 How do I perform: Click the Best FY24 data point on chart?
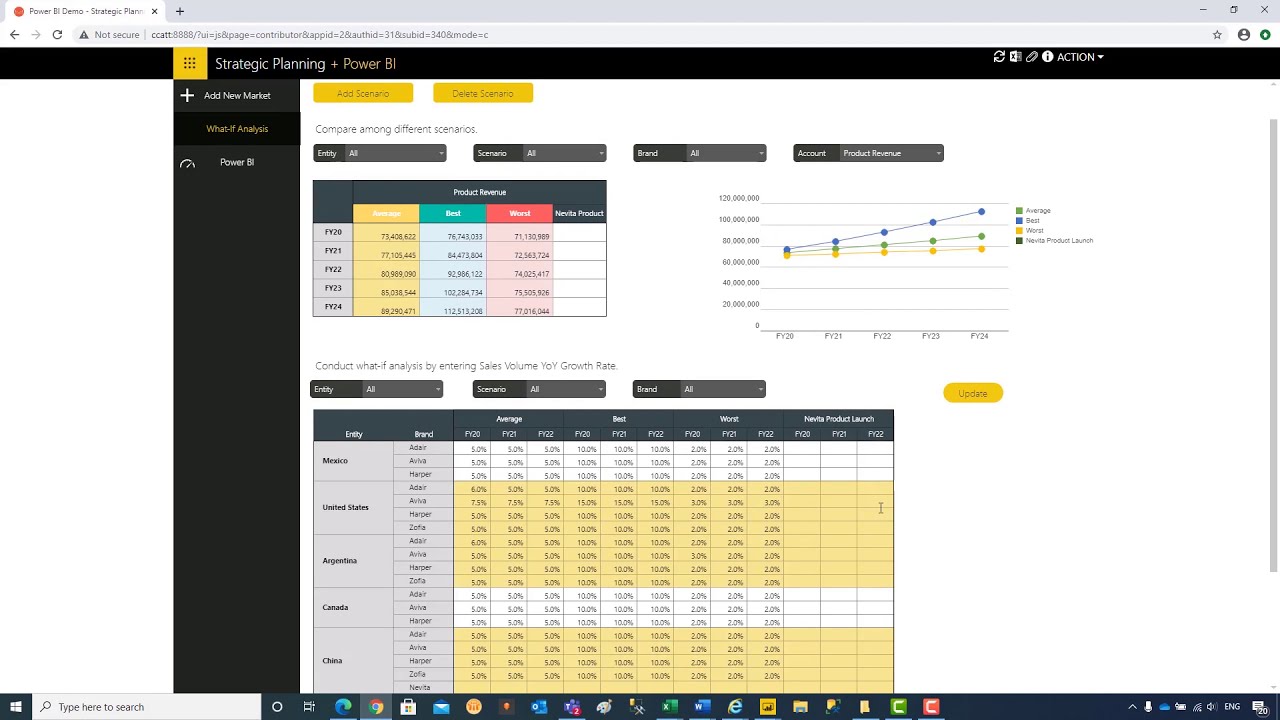tap(981, 211)
